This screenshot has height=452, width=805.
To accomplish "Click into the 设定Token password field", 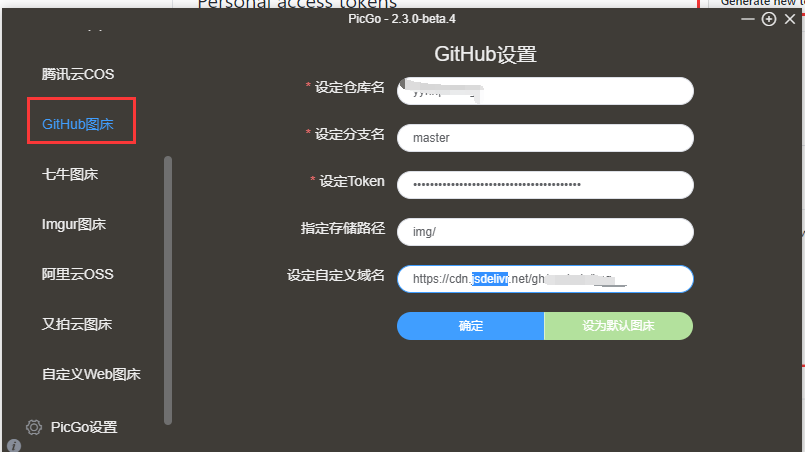I will coord(545,185).
